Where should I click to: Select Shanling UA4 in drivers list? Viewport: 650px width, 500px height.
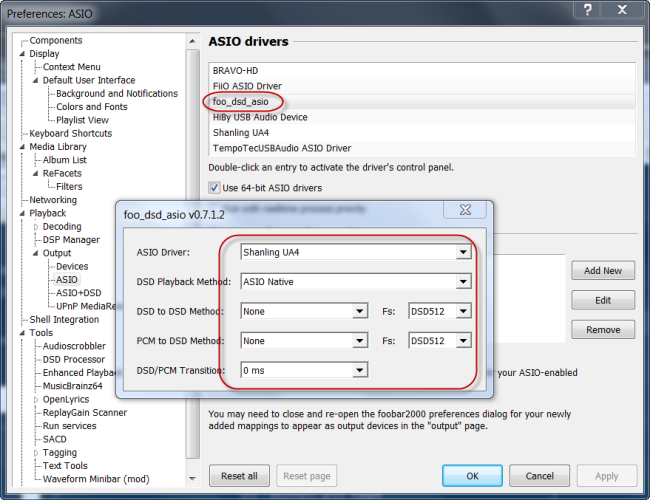tap(422, 133)
